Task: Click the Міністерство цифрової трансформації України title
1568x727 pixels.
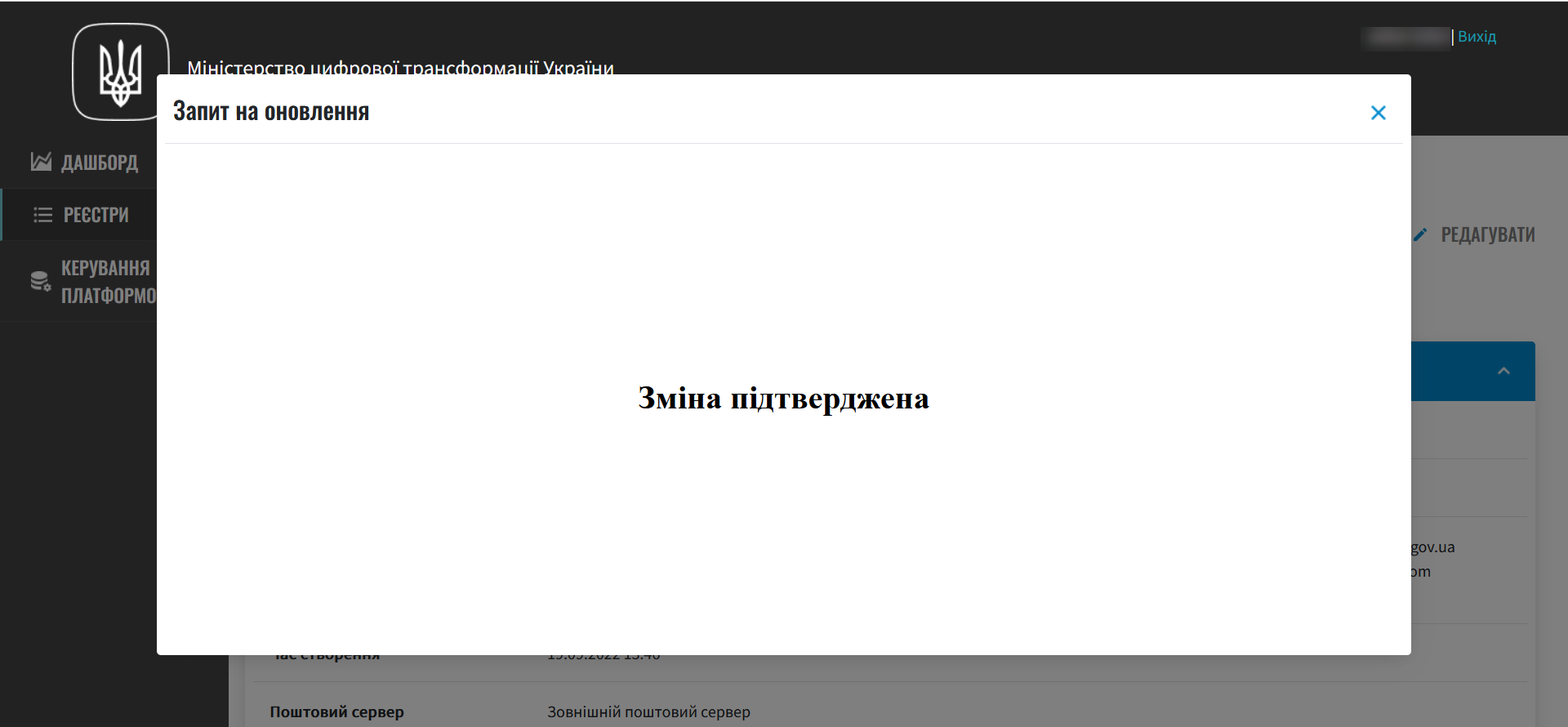Action: click(x=400, y=67)
